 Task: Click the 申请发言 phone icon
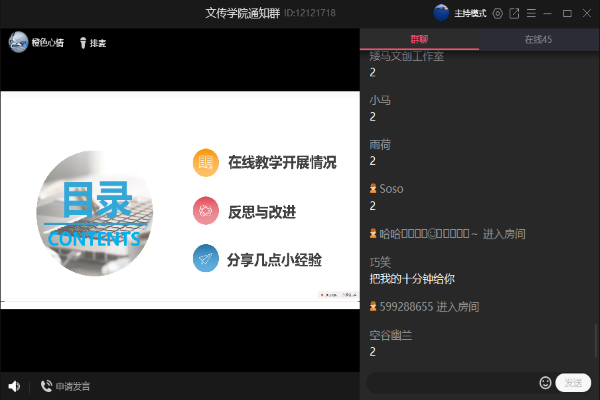pyautogui.click(x=46, y=386)
